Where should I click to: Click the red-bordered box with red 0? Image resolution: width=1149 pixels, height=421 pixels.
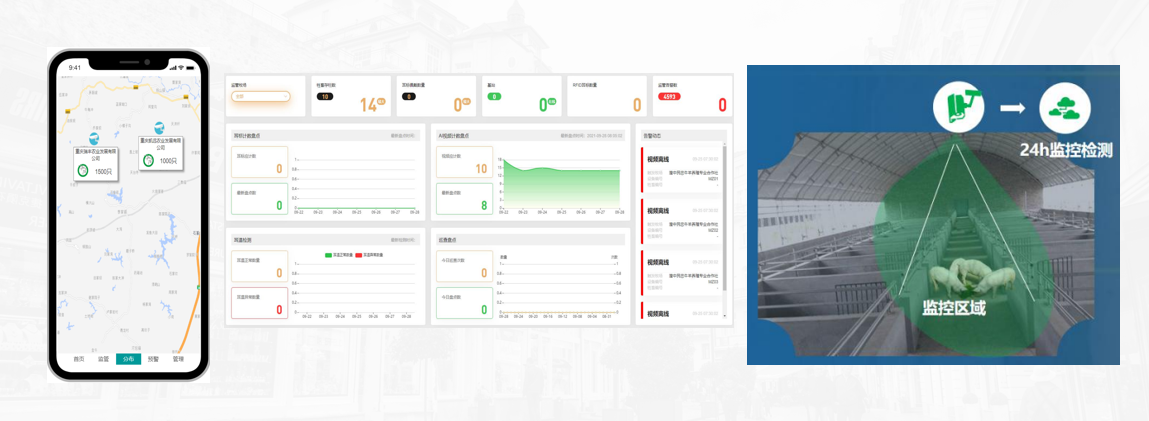pyautogui.click(x=259, y=303)
